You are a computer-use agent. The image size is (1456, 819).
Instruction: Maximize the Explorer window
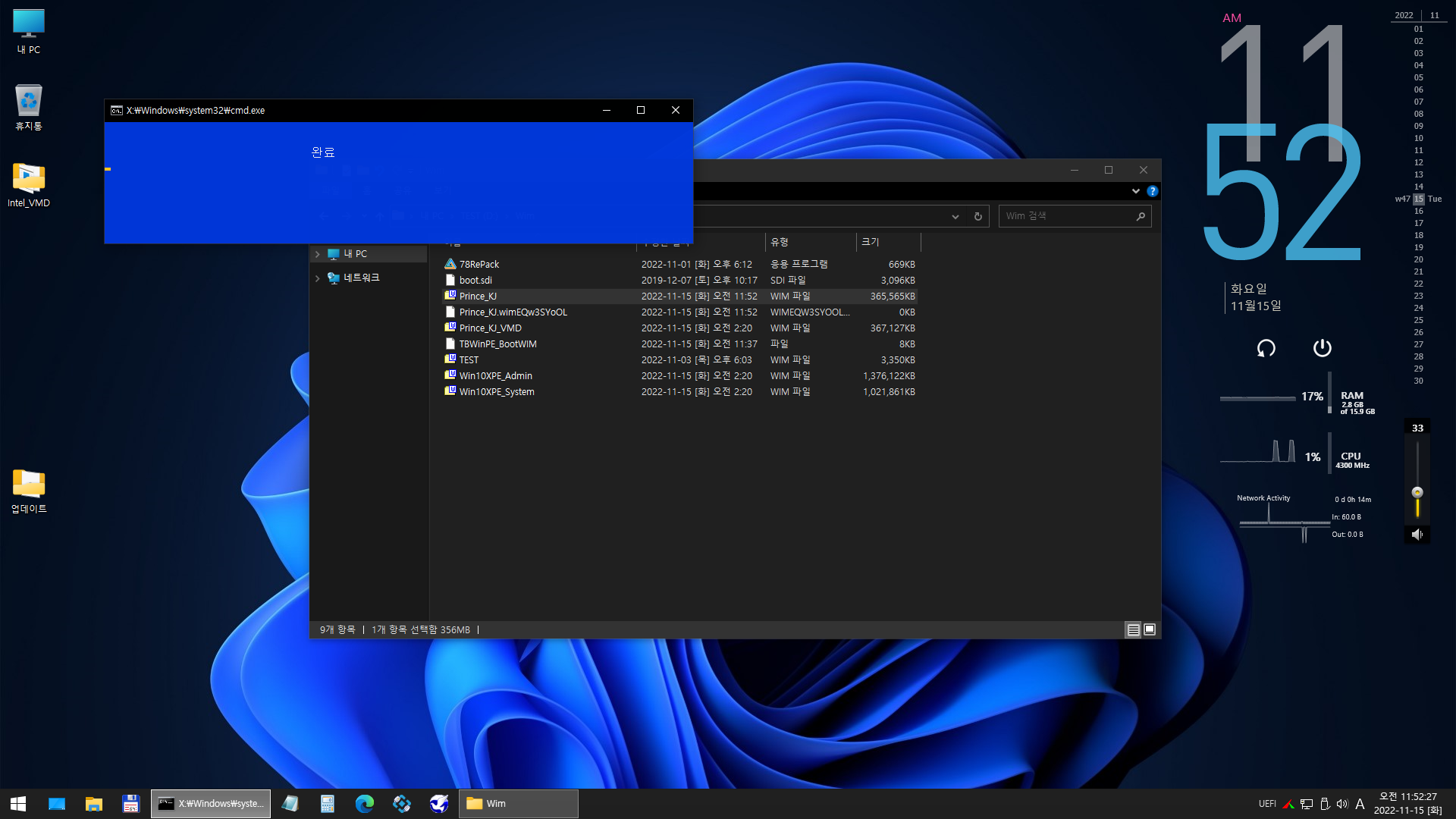1109,171
